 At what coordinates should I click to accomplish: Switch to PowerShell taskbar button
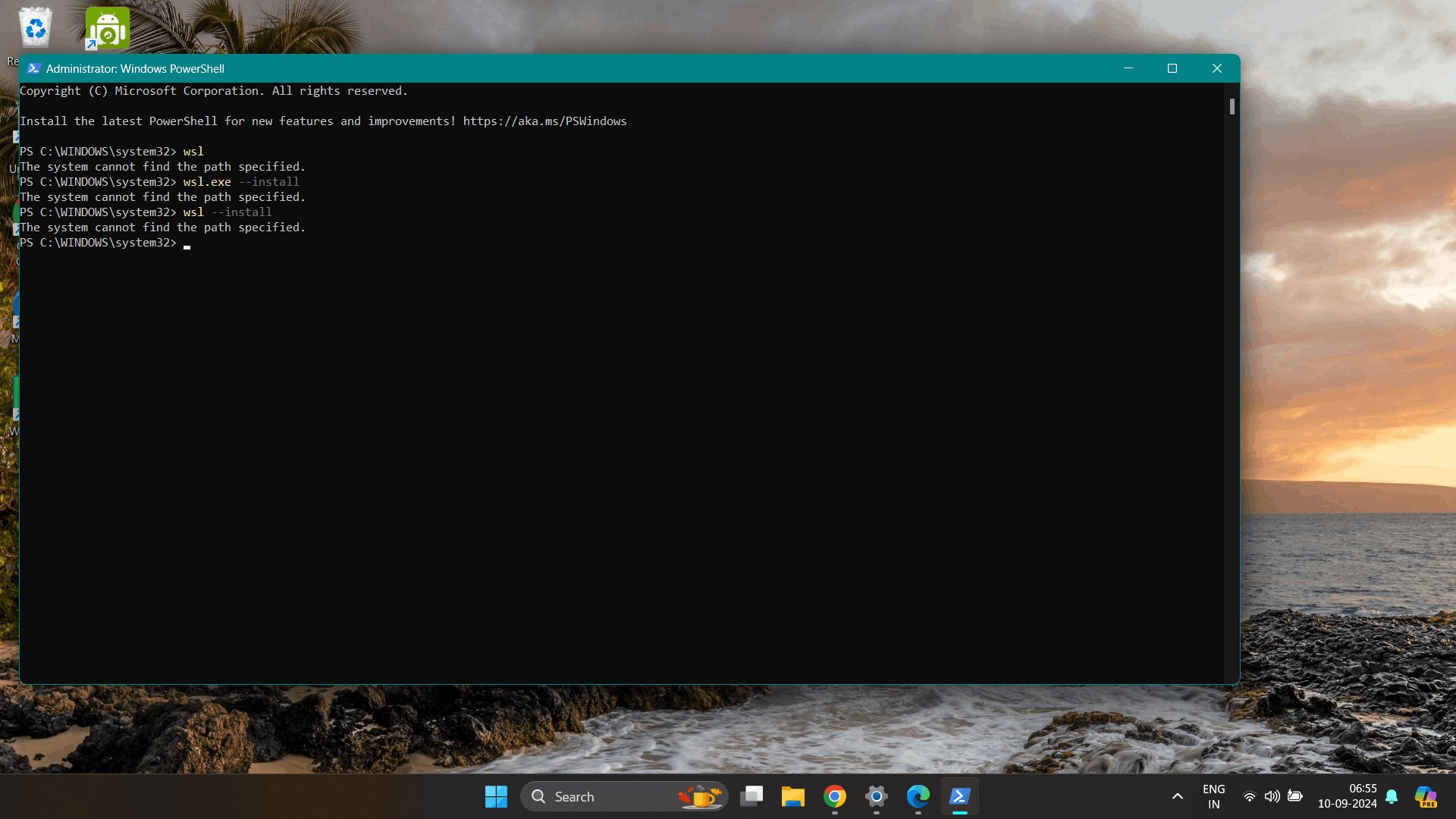[x=960, y=796]
